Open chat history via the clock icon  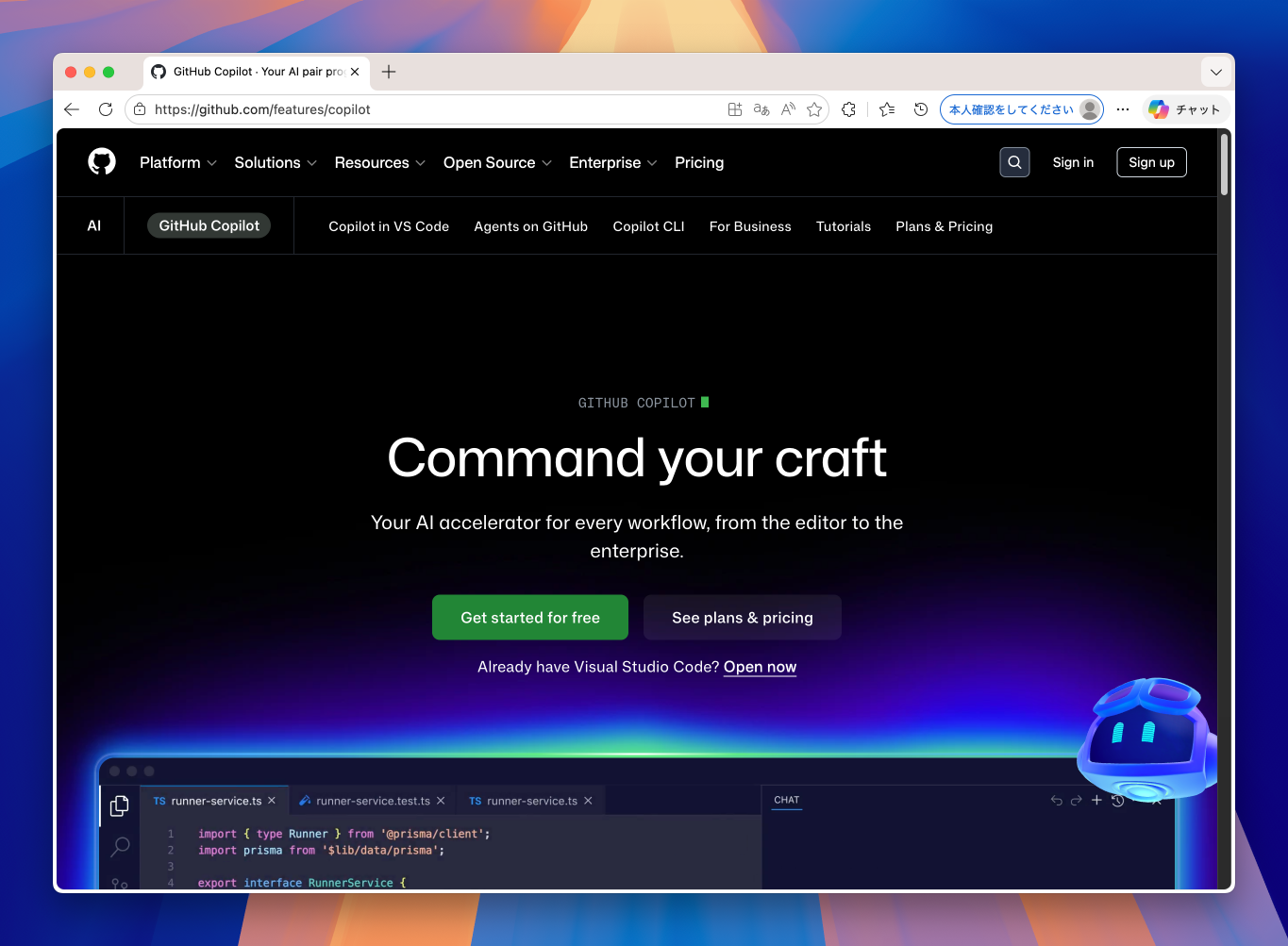pyautogui.click(x=1118, y=800)
